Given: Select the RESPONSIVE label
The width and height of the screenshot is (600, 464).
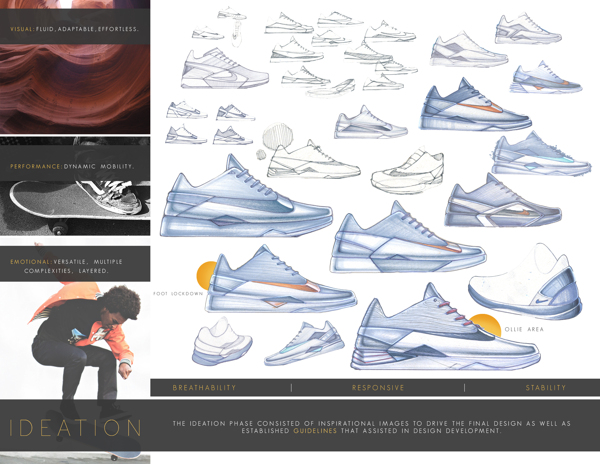Looking at the screenshot, I should [x=378, y=387].
